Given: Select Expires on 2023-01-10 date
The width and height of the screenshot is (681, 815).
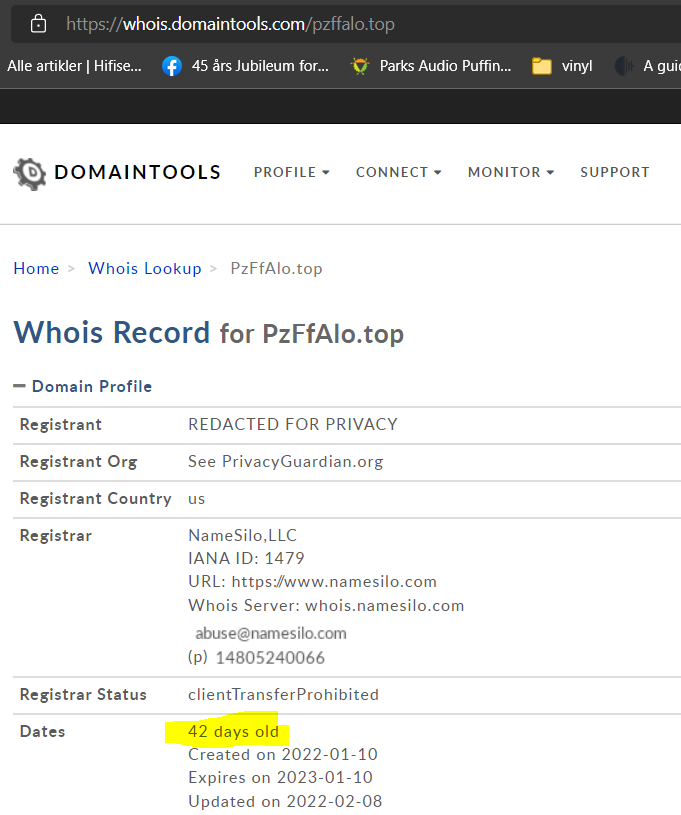Looking at the screenshot, I should point(280,778).
